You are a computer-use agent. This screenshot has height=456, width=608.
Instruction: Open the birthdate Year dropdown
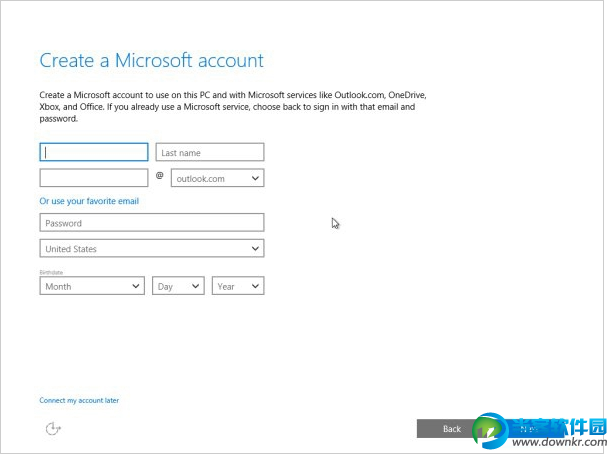tap(238, 286)
